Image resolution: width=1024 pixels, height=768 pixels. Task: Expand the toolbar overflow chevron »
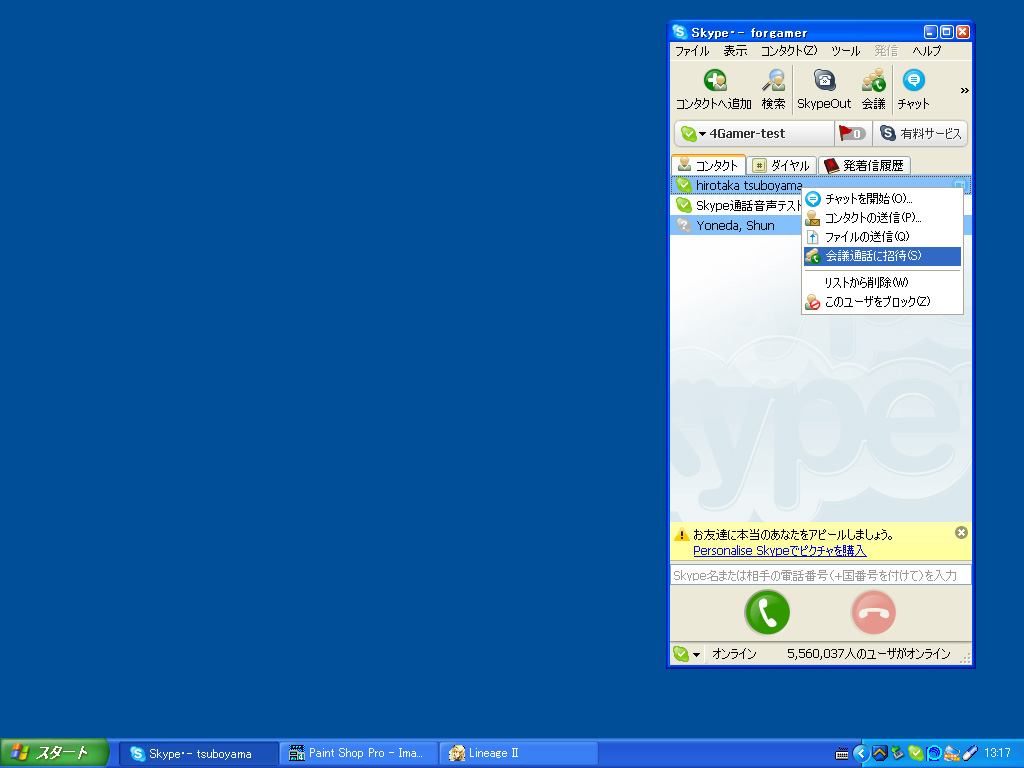(965, 90)
